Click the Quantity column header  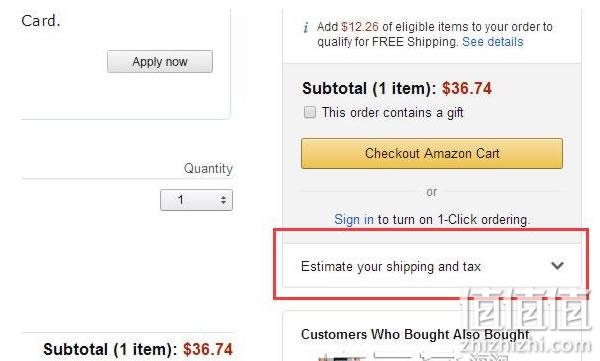208,168
